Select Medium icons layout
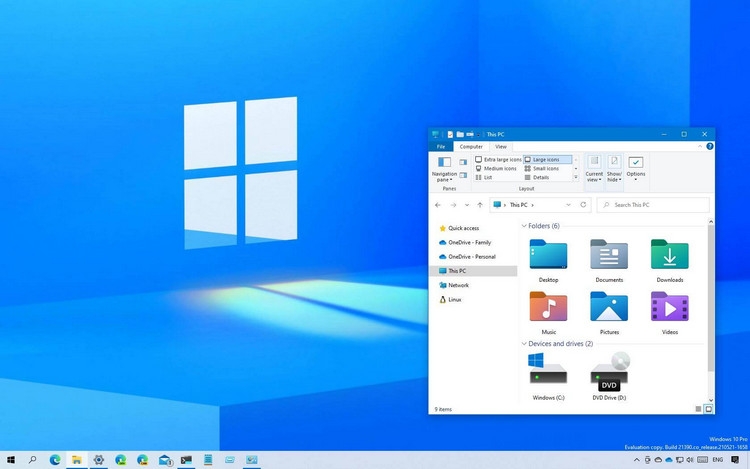 click(x=496, y=168)
